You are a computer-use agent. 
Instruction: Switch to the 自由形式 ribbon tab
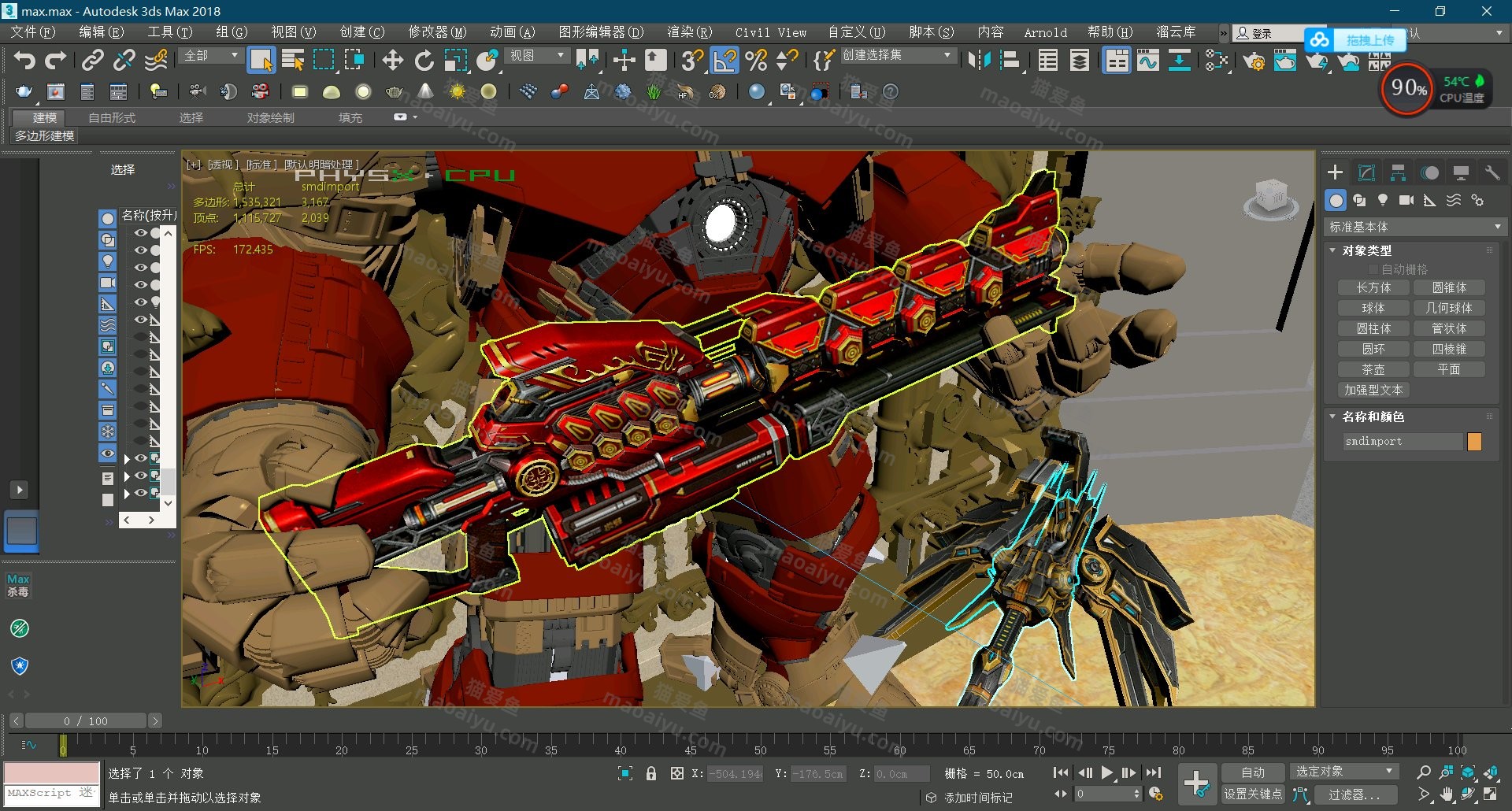tap(111, 117)
